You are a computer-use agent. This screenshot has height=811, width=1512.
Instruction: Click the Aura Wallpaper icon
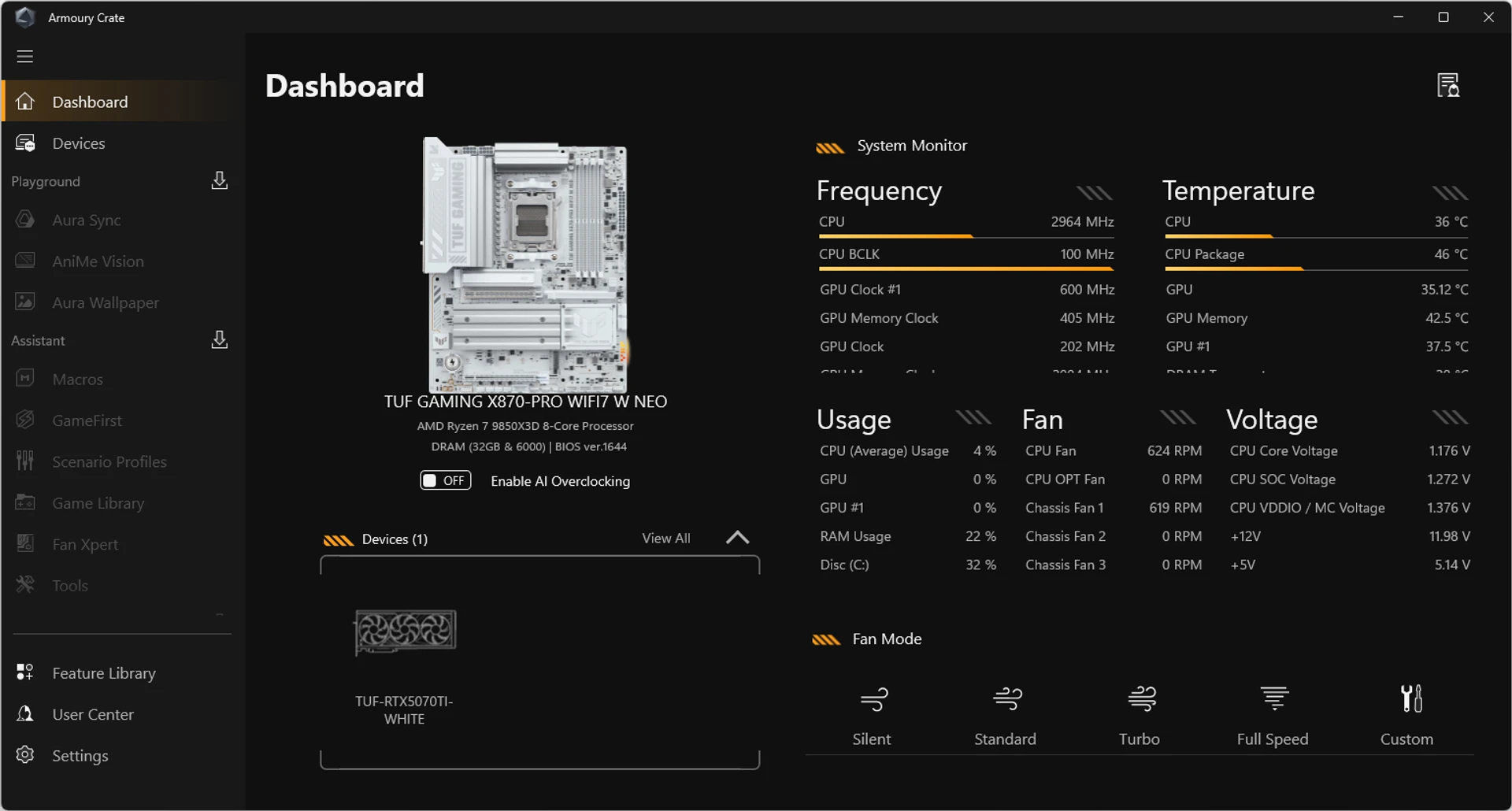(25, 302)
